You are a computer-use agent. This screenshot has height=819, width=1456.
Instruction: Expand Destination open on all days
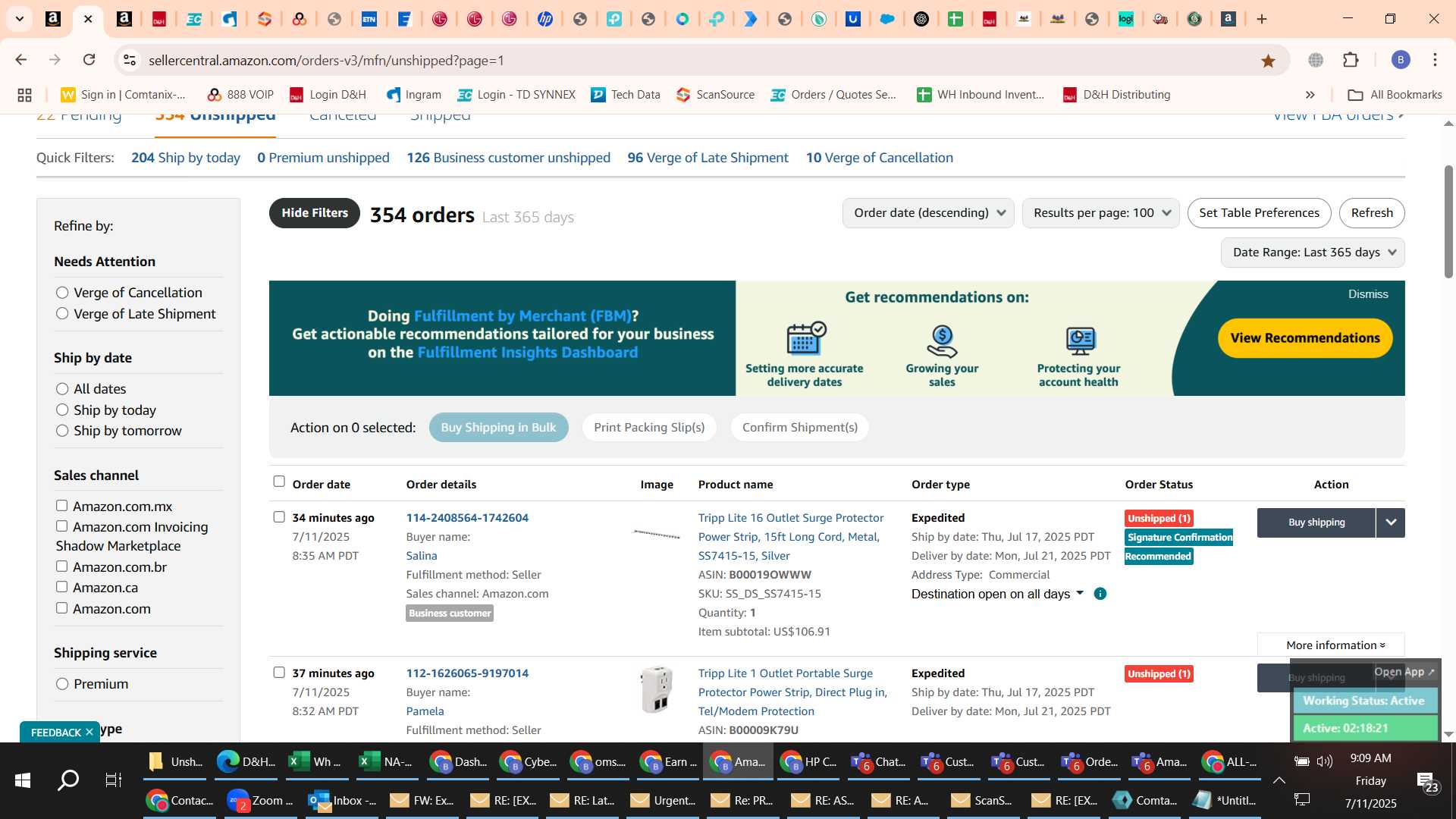(998, 594)
